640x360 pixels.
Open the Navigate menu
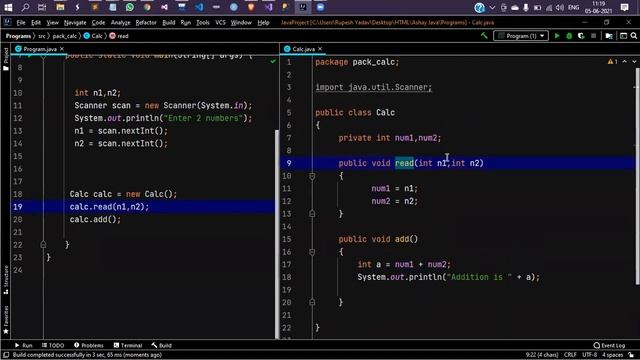(75, 22)
